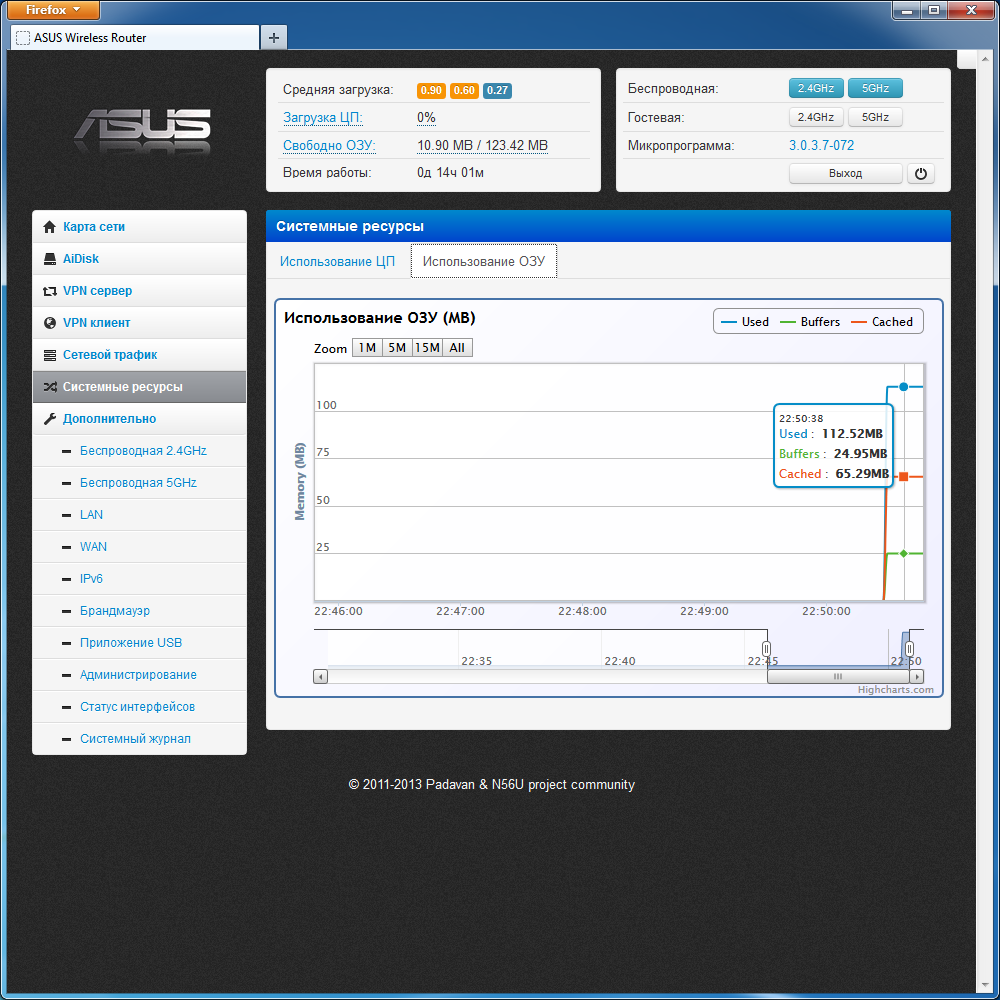Click the 10.90 MB / 123.42 MB value
The image size is (1000, 1000).
[482, 145]
